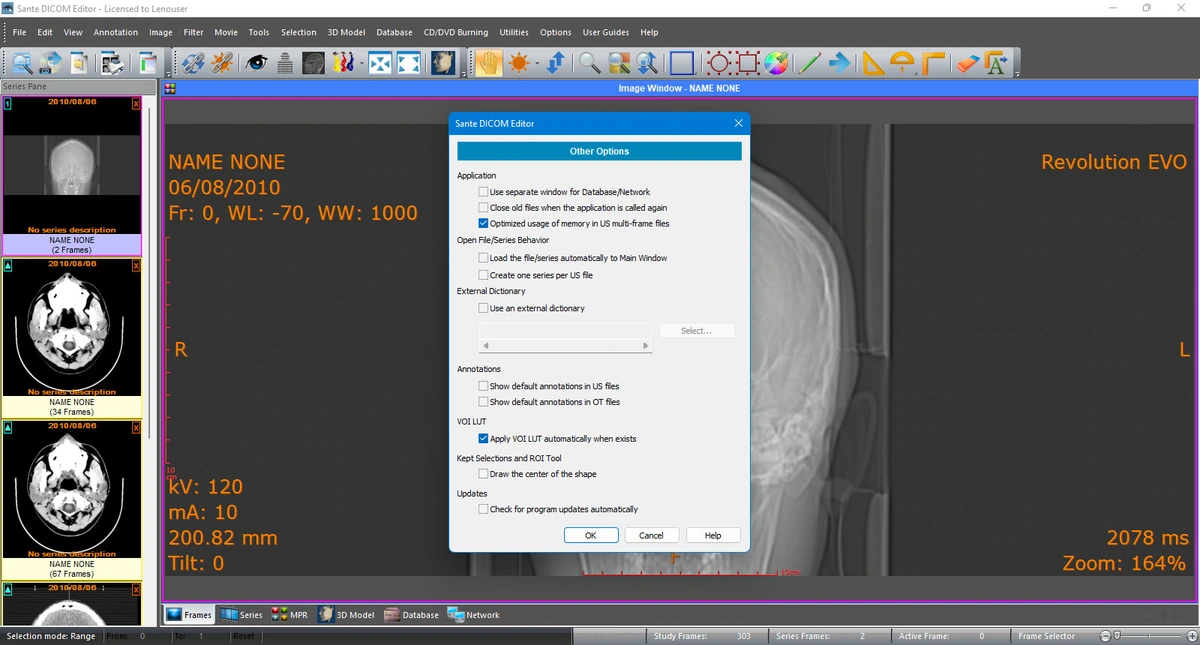Viewport: 1200px width, 645px height.
Task: Tick 'Check for program updates automatically'
Action: (484, 509)
